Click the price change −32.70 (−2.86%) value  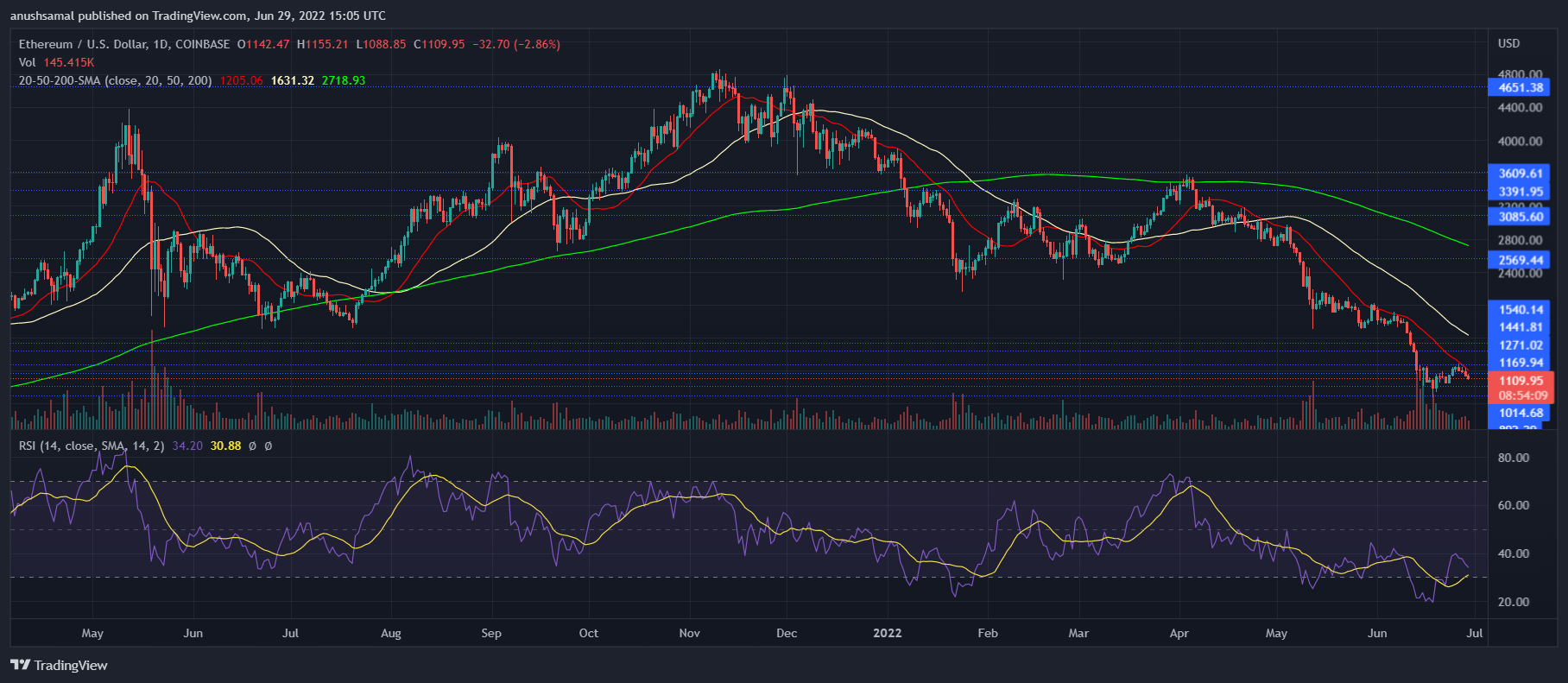tap(516, 44)
